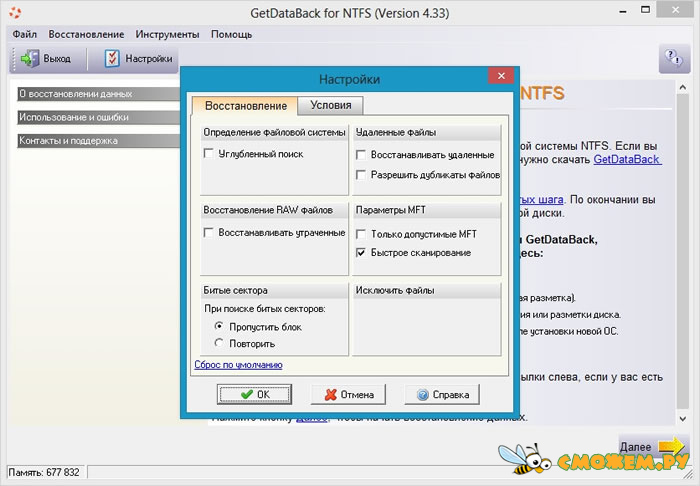This screenshot has width=700, height=486.
Task: Click the blue help icon on Справка
Action: pyautogui.click(x=422, y=395)
